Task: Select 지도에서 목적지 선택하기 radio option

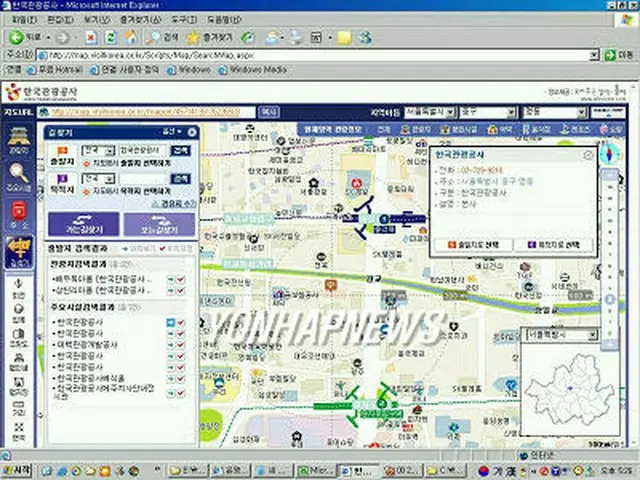Action: [x=87, y=191]
